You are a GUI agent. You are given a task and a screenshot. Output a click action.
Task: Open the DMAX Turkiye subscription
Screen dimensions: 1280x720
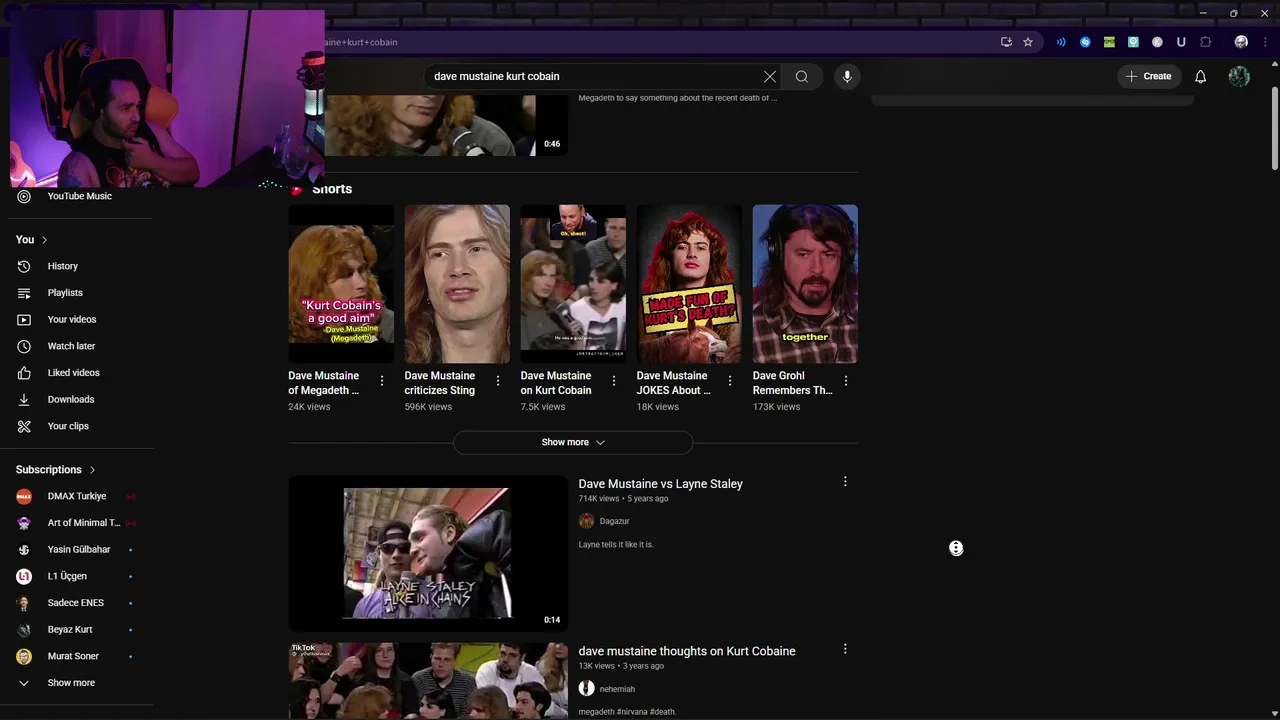(77, 496)
